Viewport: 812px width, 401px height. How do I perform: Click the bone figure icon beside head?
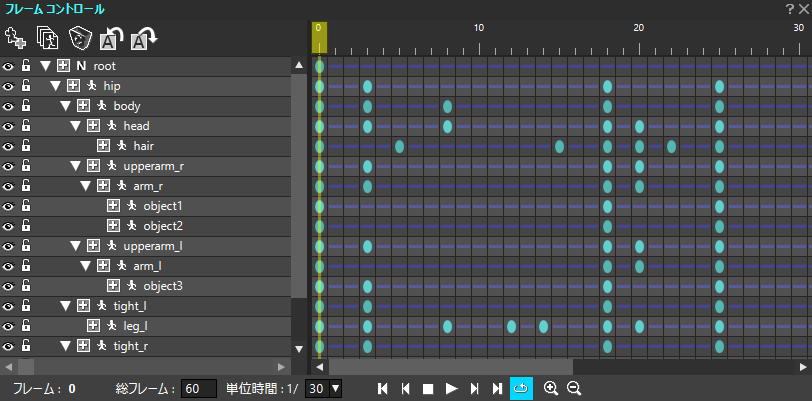111,126
